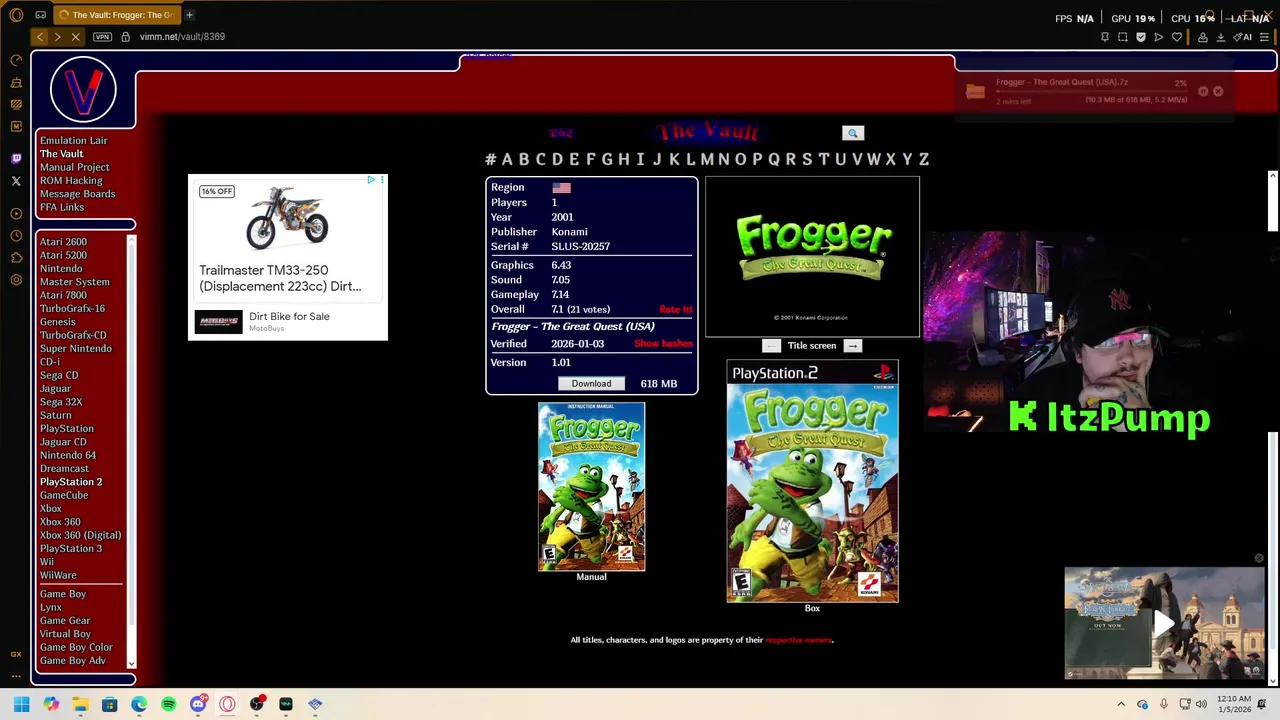Viewport: 1280px width, 720px height.
Task: Open the downloaded file's folder icon
Action: (975, 92)
